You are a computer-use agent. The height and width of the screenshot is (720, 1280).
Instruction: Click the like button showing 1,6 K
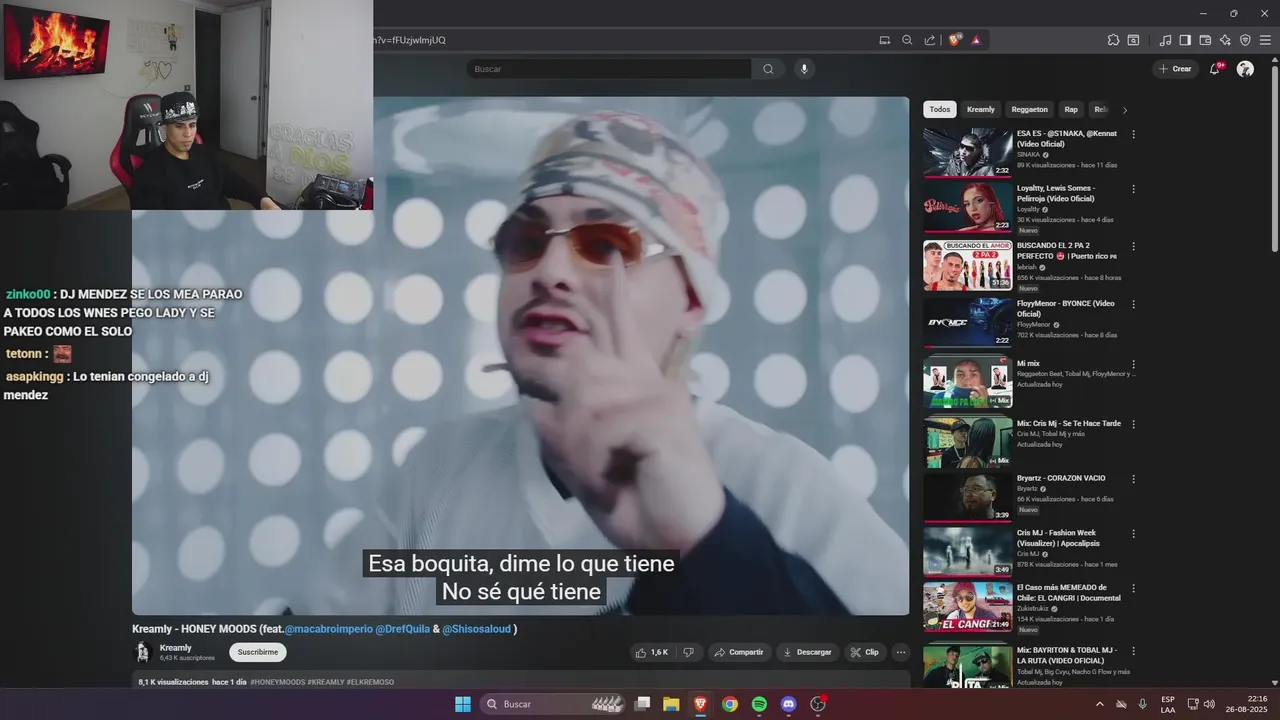click(x=651, y=652)
